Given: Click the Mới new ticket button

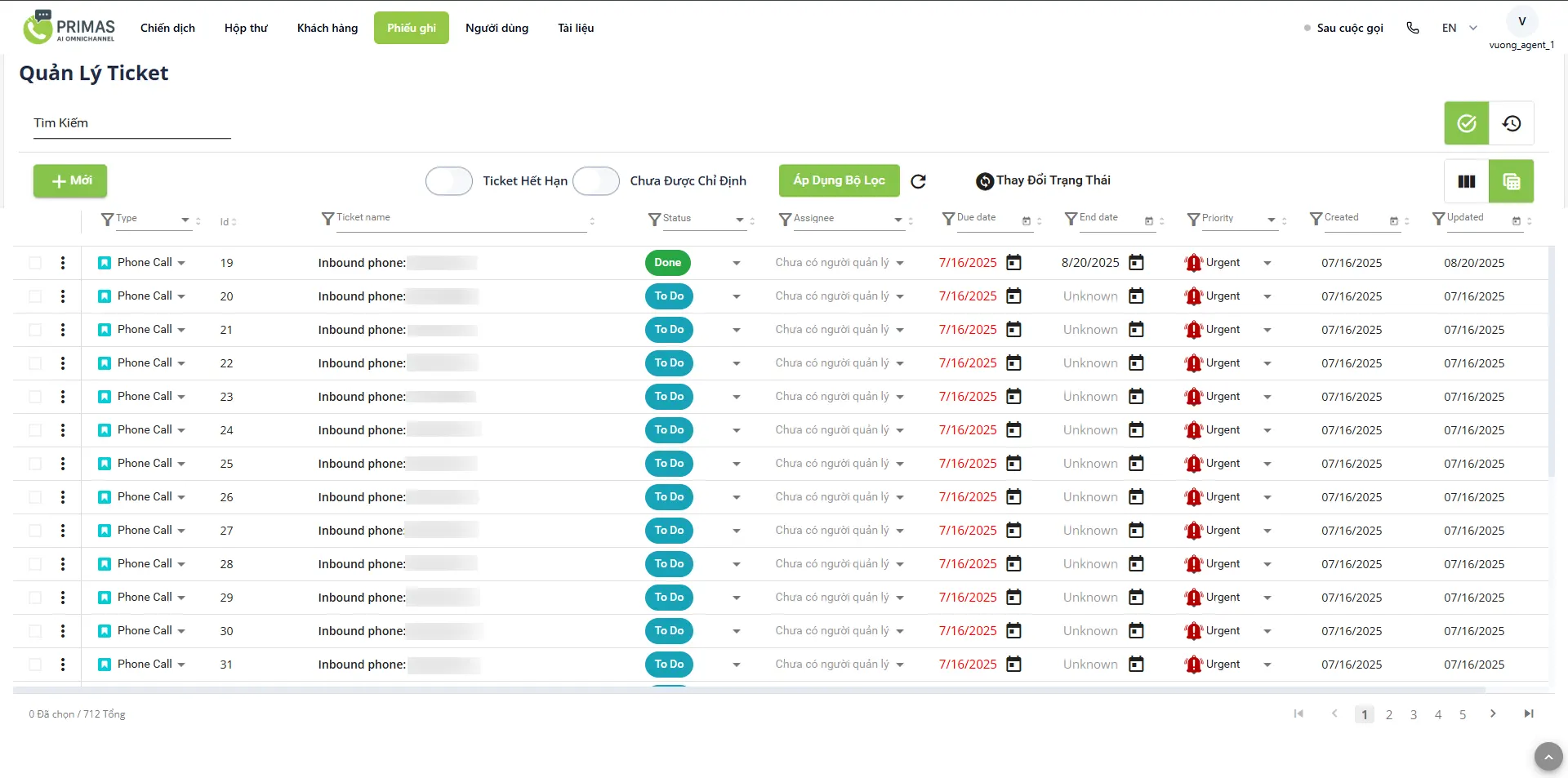Looking at the screenshot, I should pos(70,180).
